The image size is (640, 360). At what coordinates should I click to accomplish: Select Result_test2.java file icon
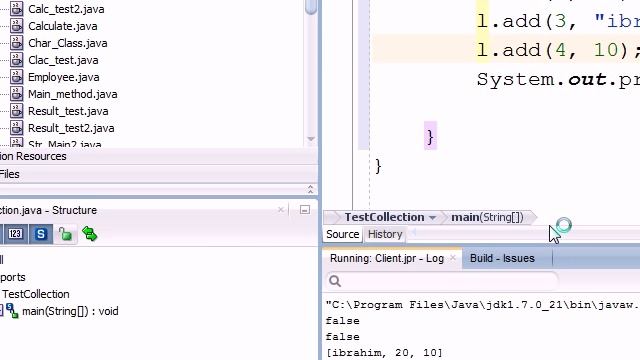[16, 128]
